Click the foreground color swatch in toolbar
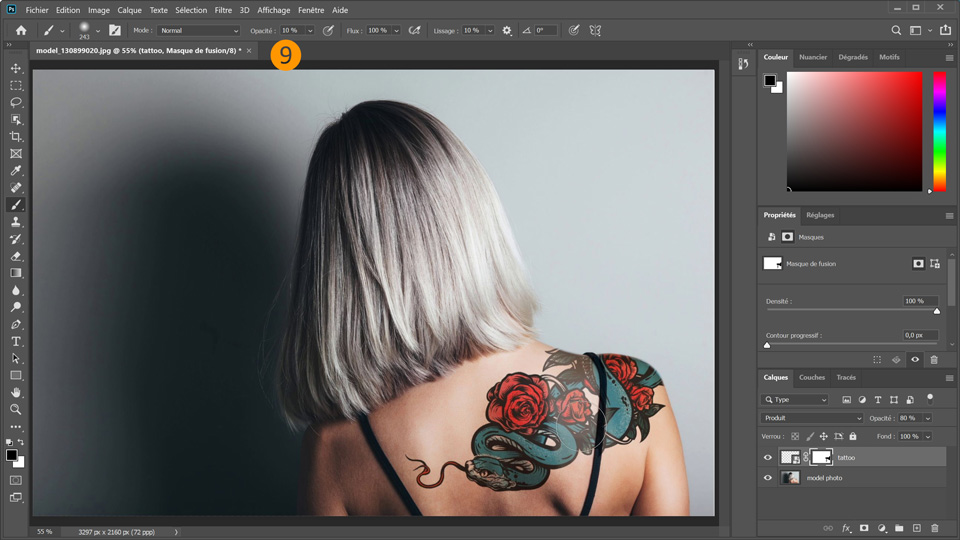Screen dimensions: 960x540 pyautogui.click(x=12, y=455)
